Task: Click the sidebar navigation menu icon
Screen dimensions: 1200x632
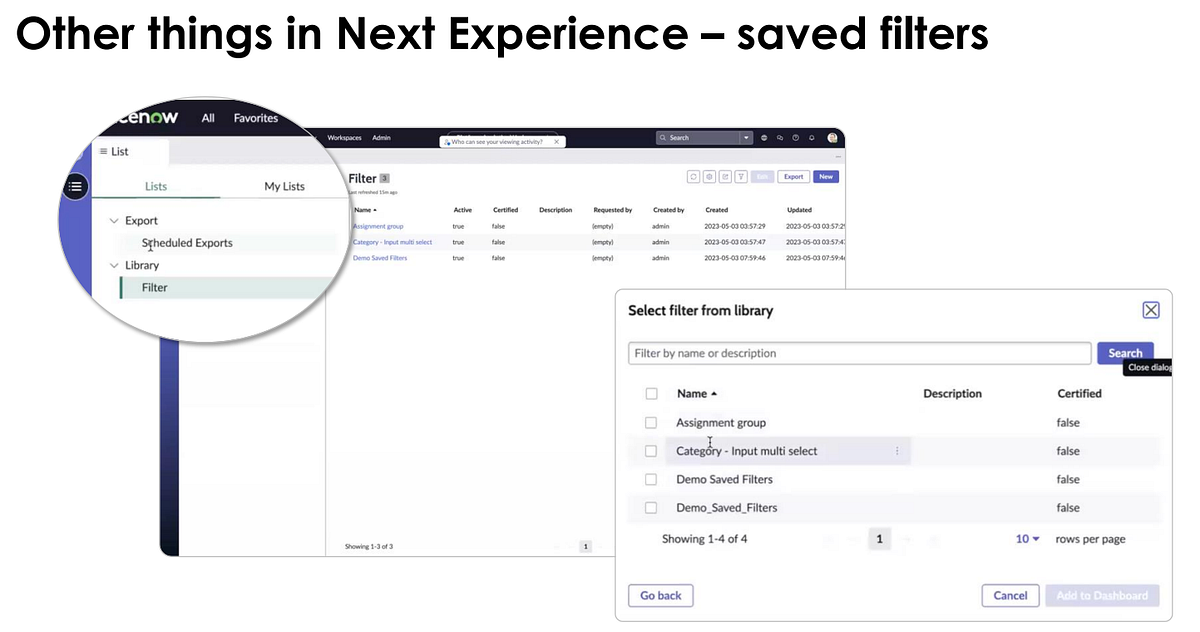Action: coord(76,186)
